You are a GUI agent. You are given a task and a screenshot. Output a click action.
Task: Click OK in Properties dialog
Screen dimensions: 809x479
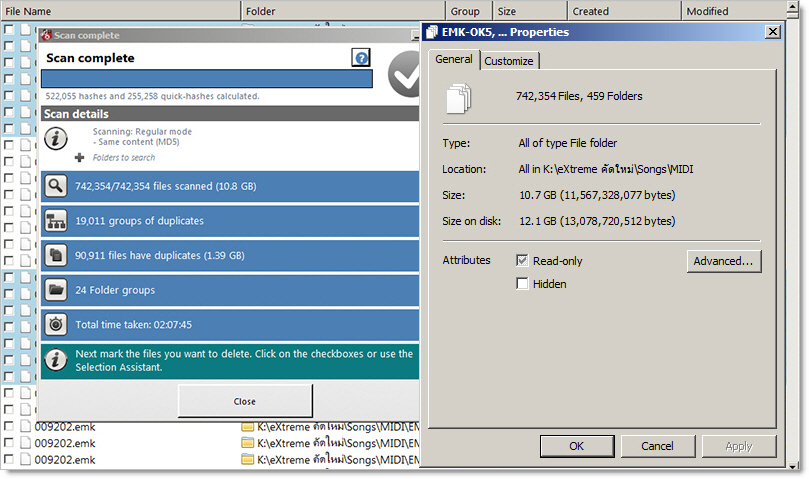click(577, 446)
